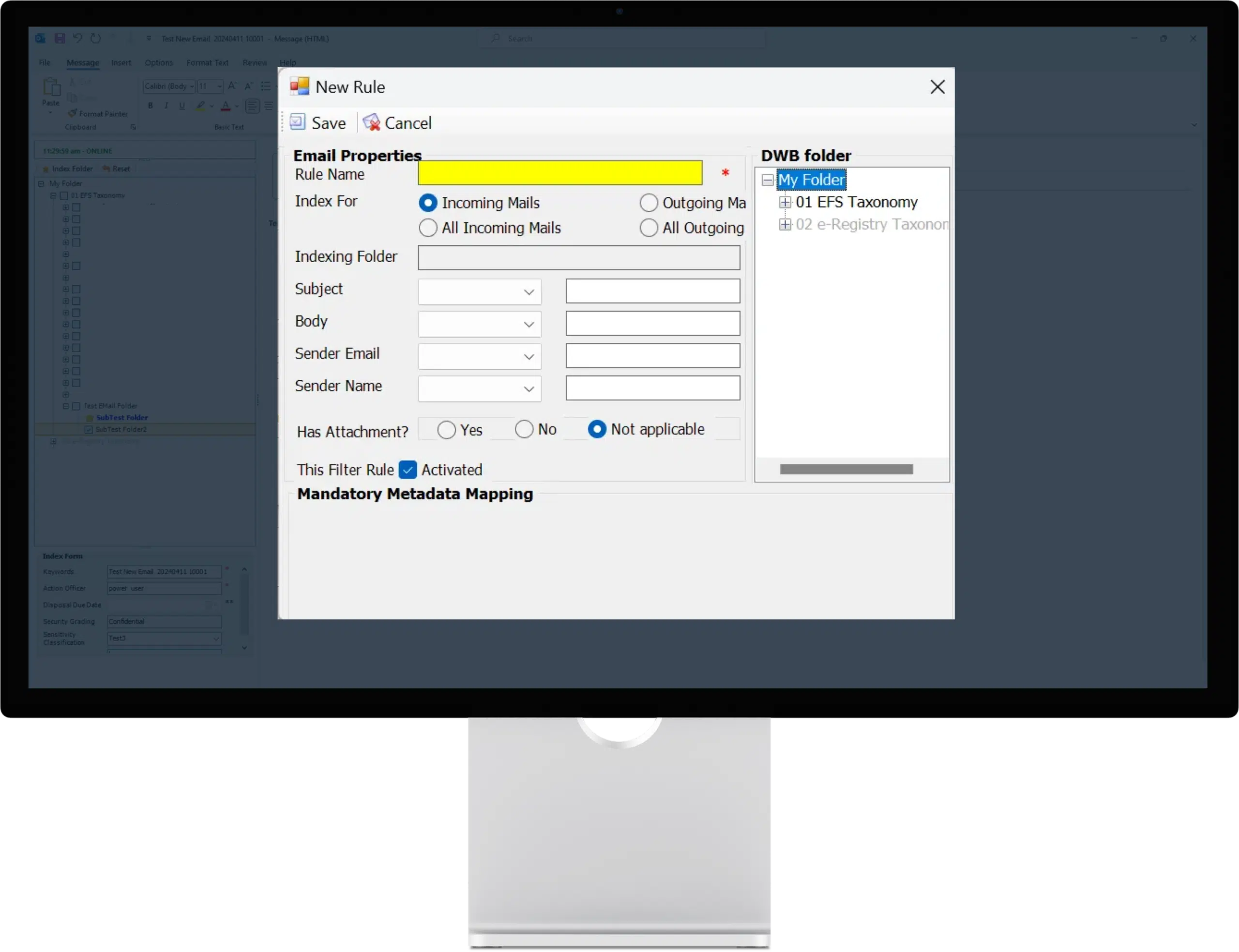This screenshot has width=1239, height=952.
Task: Toggle Bold in Outlook ribbon
Action: click(x=150, y=105)
